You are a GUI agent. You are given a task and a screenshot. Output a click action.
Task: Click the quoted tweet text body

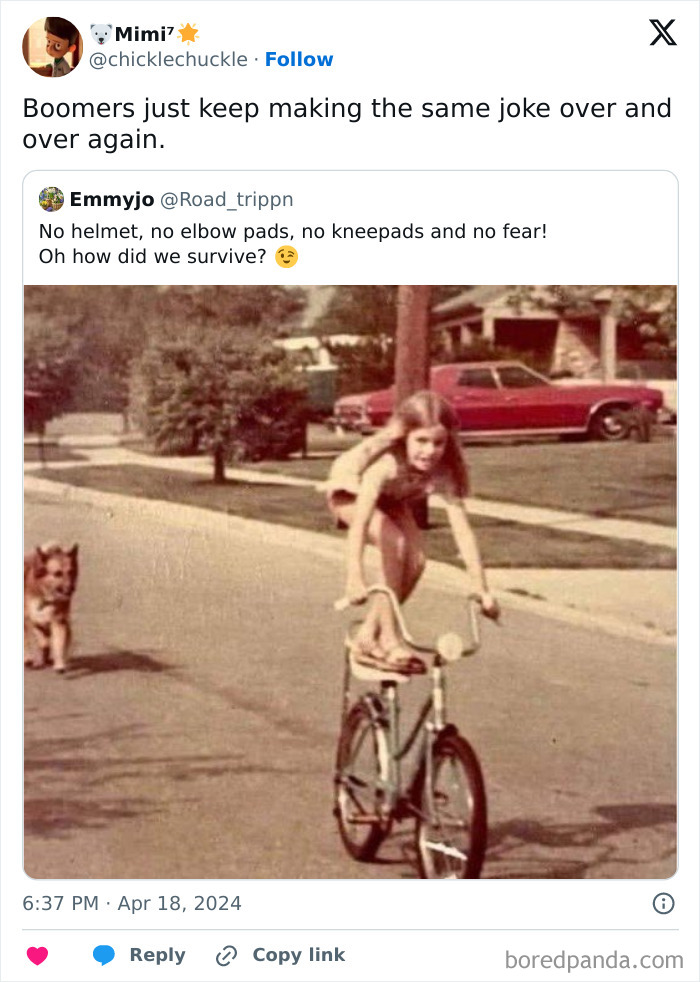coord(293,244)
